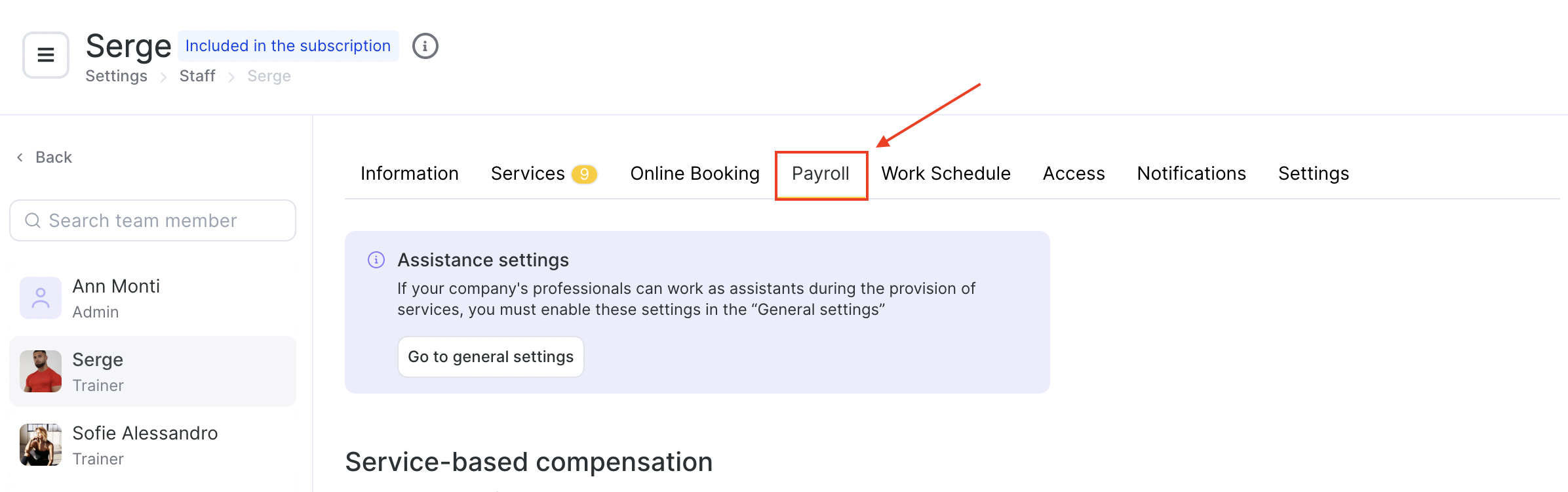Click Ann Monti's avatar placeholder icon
Image resolution: width=1568 pixels, height=492 pixels.
coord(41,298)
